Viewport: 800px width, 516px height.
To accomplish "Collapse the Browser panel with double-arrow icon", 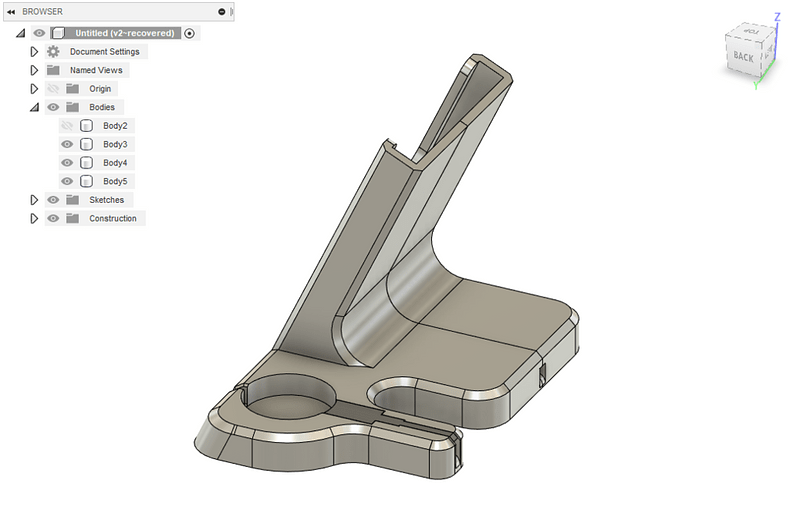I will (11, 12).
